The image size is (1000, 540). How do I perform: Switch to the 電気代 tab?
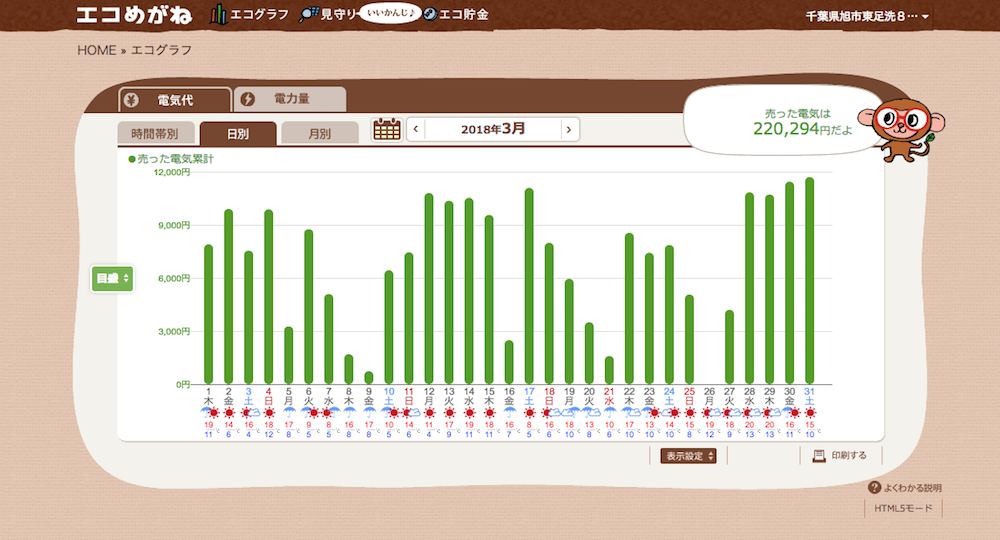point(175,99)
